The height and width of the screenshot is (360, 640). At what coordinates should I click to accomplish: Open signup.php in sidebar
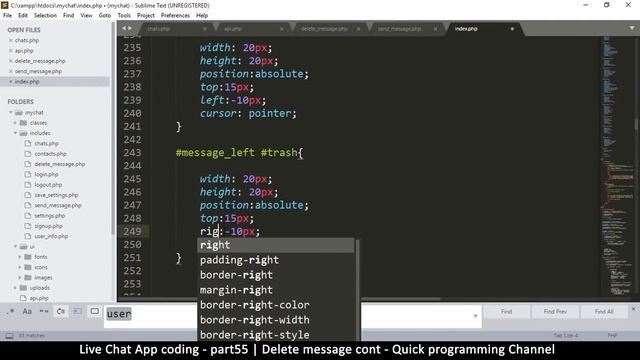click(x=49, y=226)
